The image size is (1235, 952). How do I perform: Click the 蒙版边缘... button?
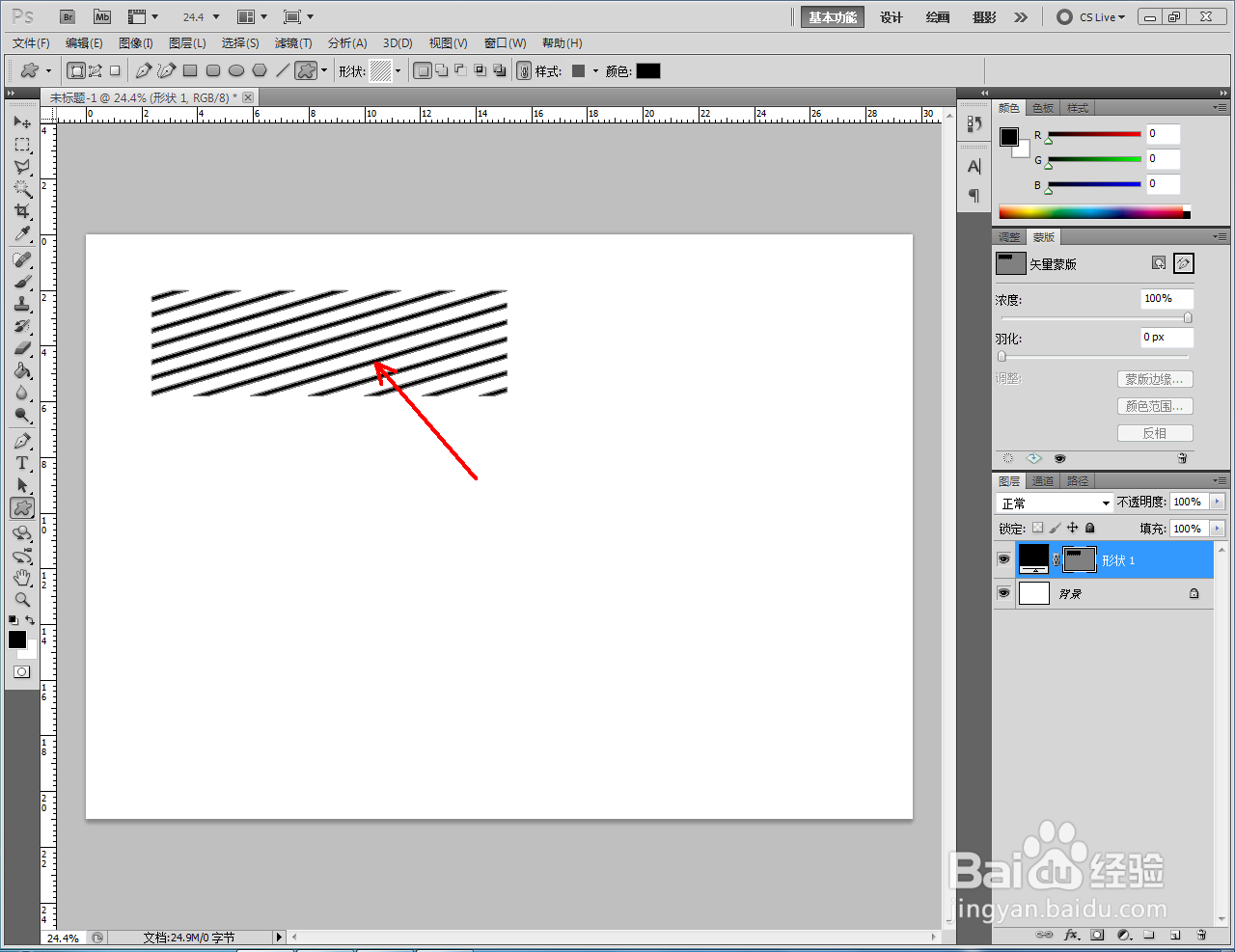(1155, 379)
